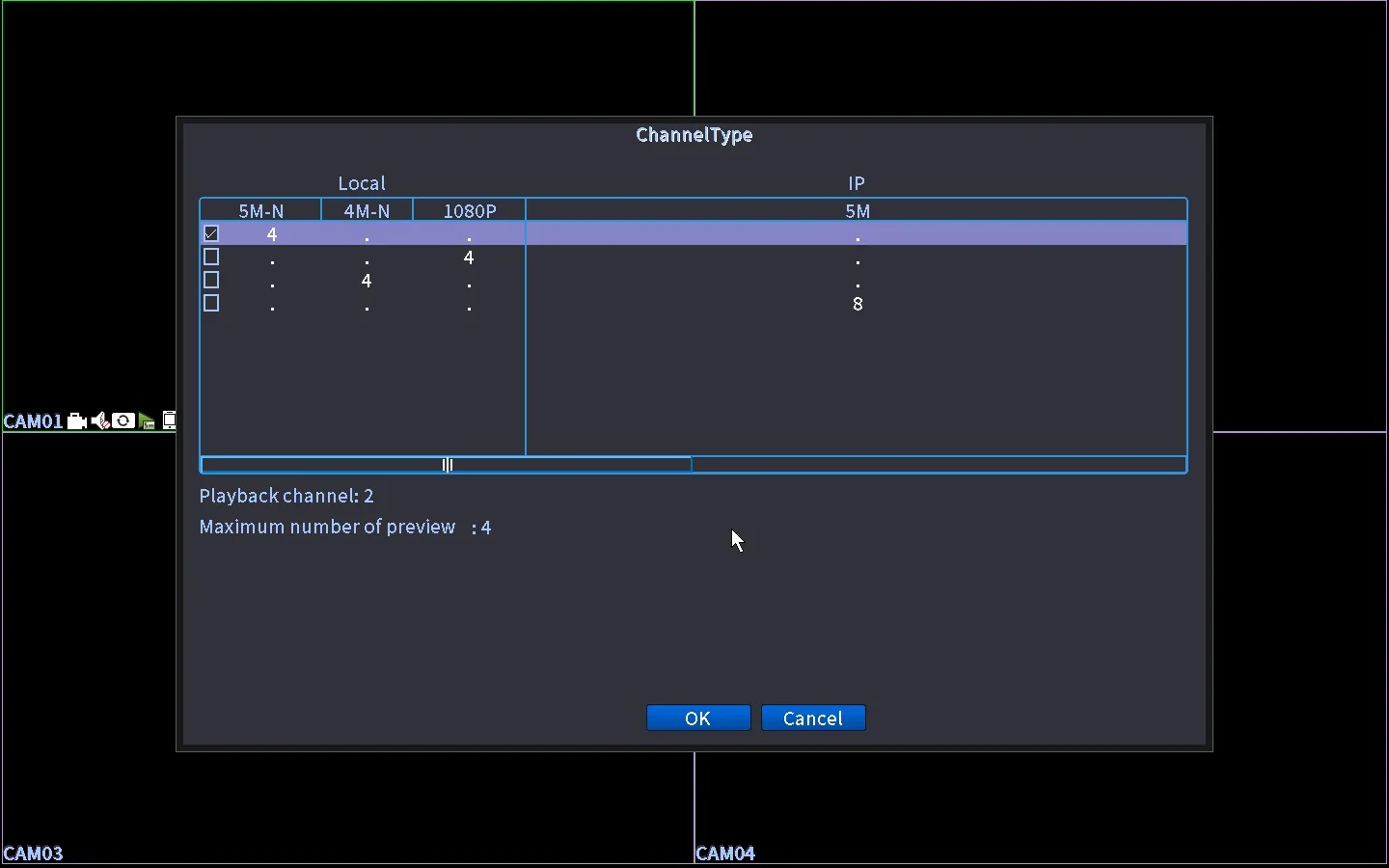Dismiss dialog with the Cancel button
The height and width of the screenshot is (868, 1389).
[x=814, y=719]
